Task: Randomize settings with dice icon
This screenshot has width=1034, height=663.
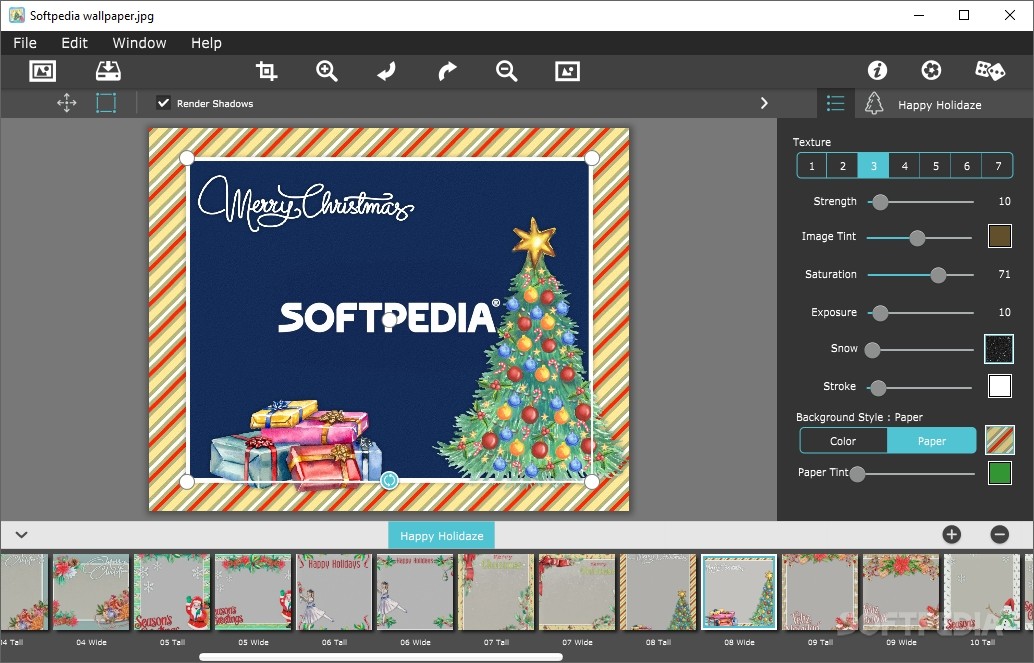Action: (x=990, y=70)
